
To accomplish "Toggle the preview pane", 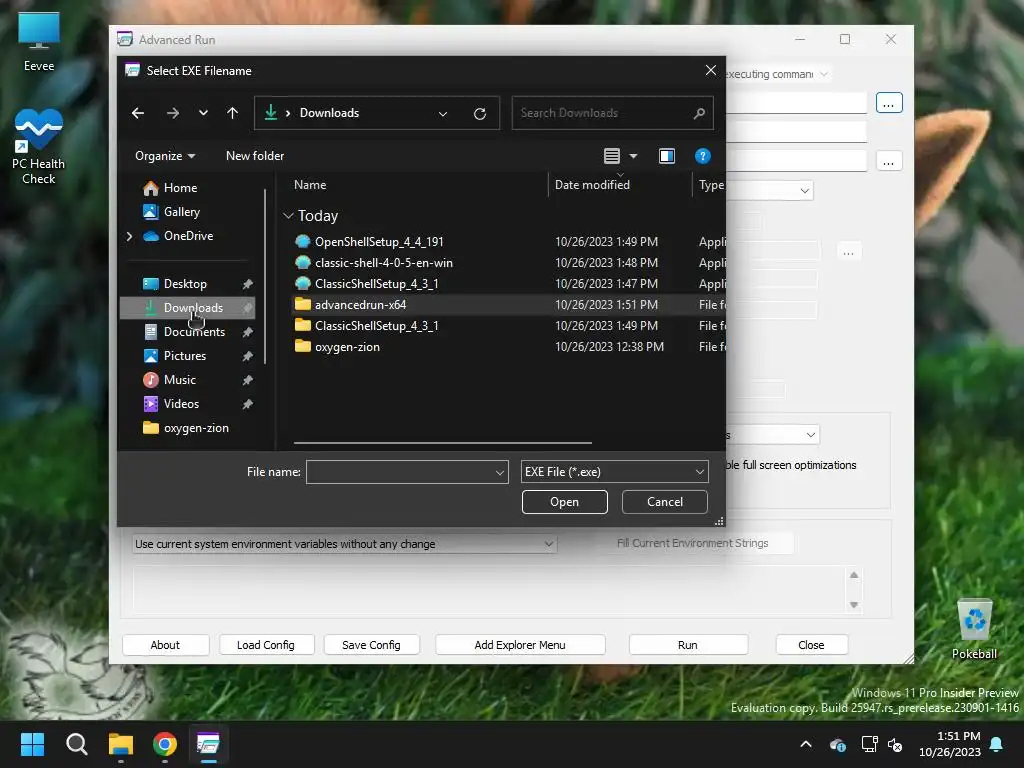I will [667, 156].
